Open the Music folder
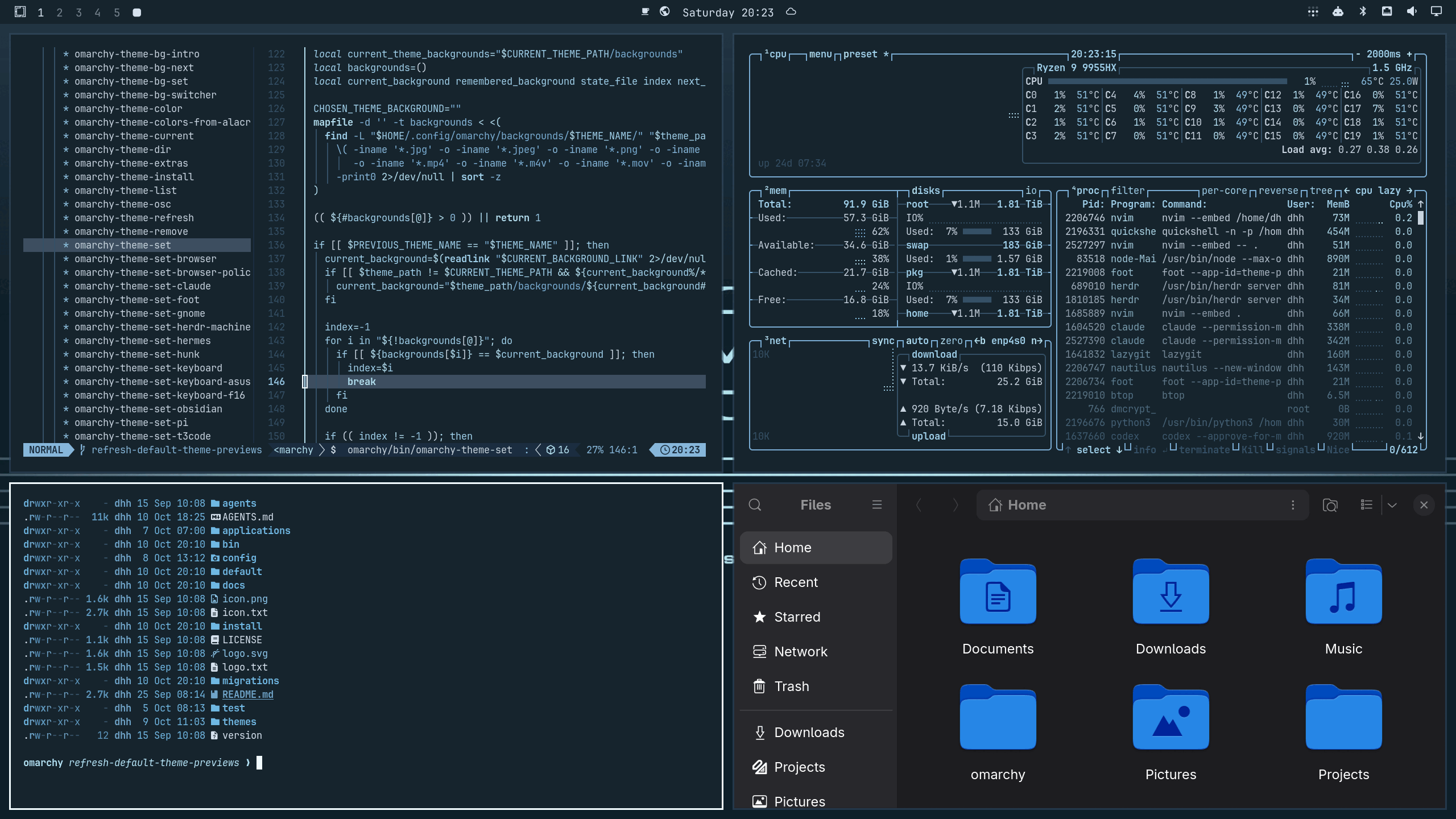 [1343, 607]
